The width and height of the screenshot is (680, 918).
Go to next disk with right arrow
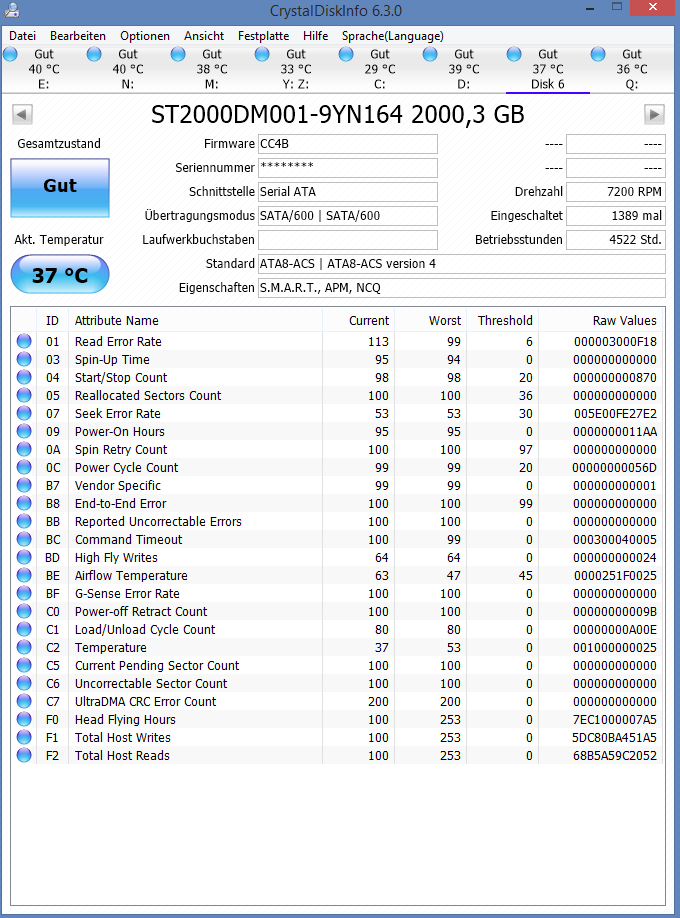(654, 114)
